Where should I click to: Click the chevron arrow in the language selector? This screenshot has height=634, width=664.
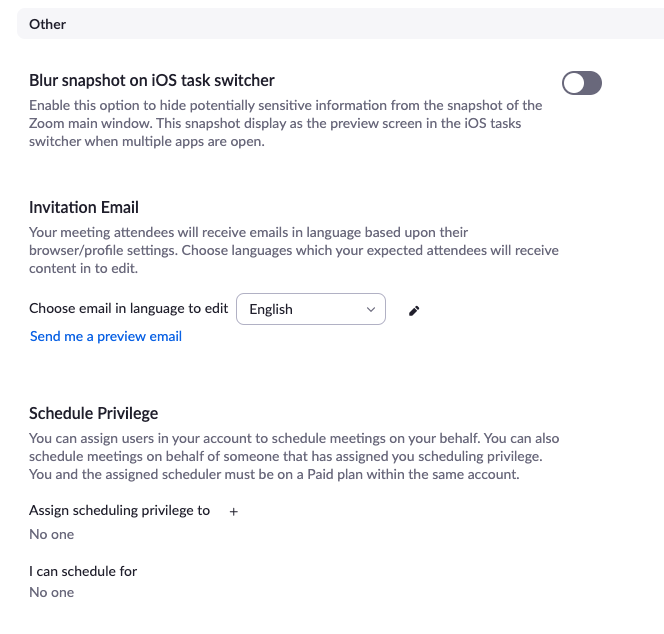pos(371,309)
